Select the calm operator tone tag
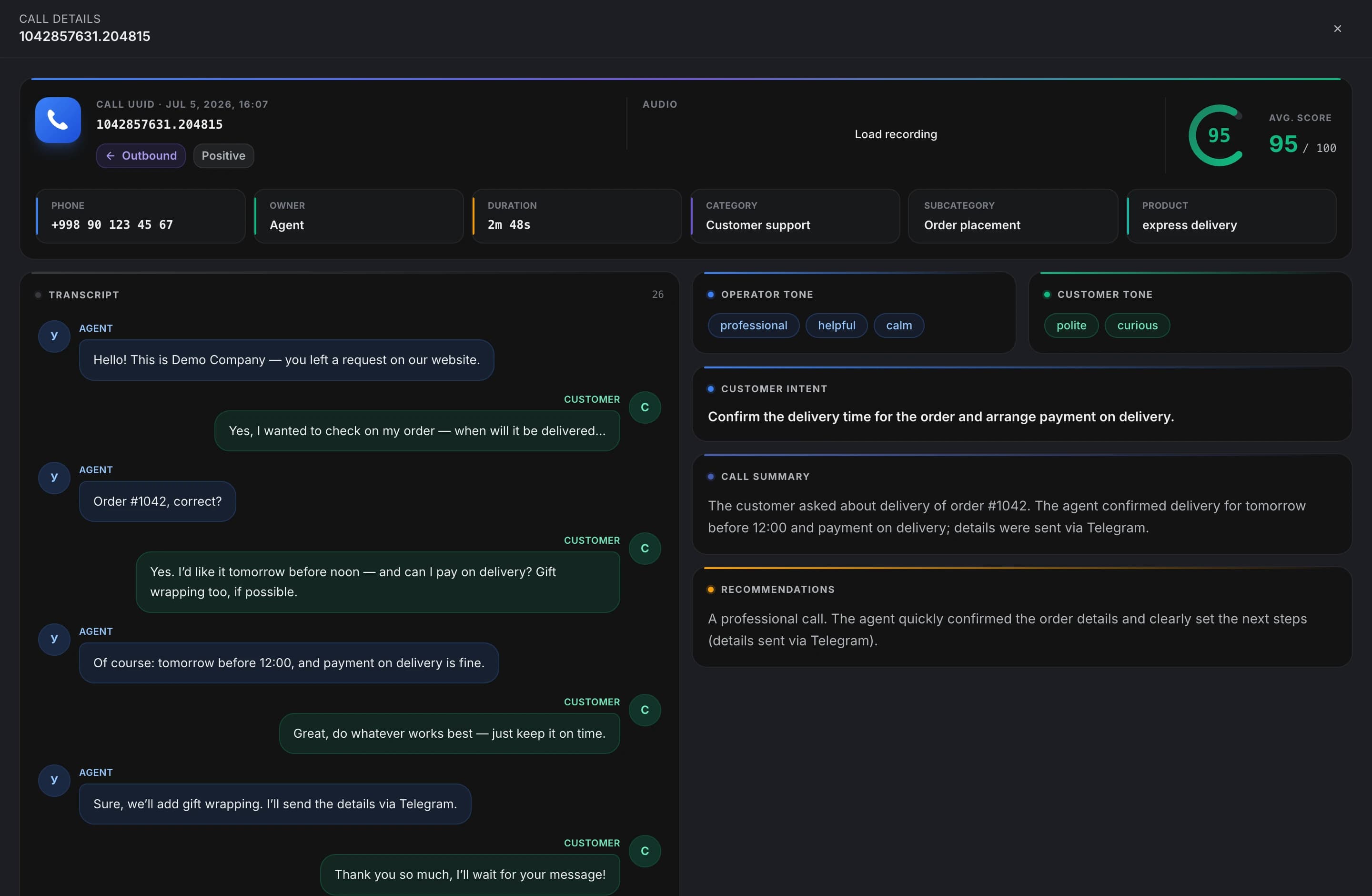 pyautogui.click(x=899, y=325)
